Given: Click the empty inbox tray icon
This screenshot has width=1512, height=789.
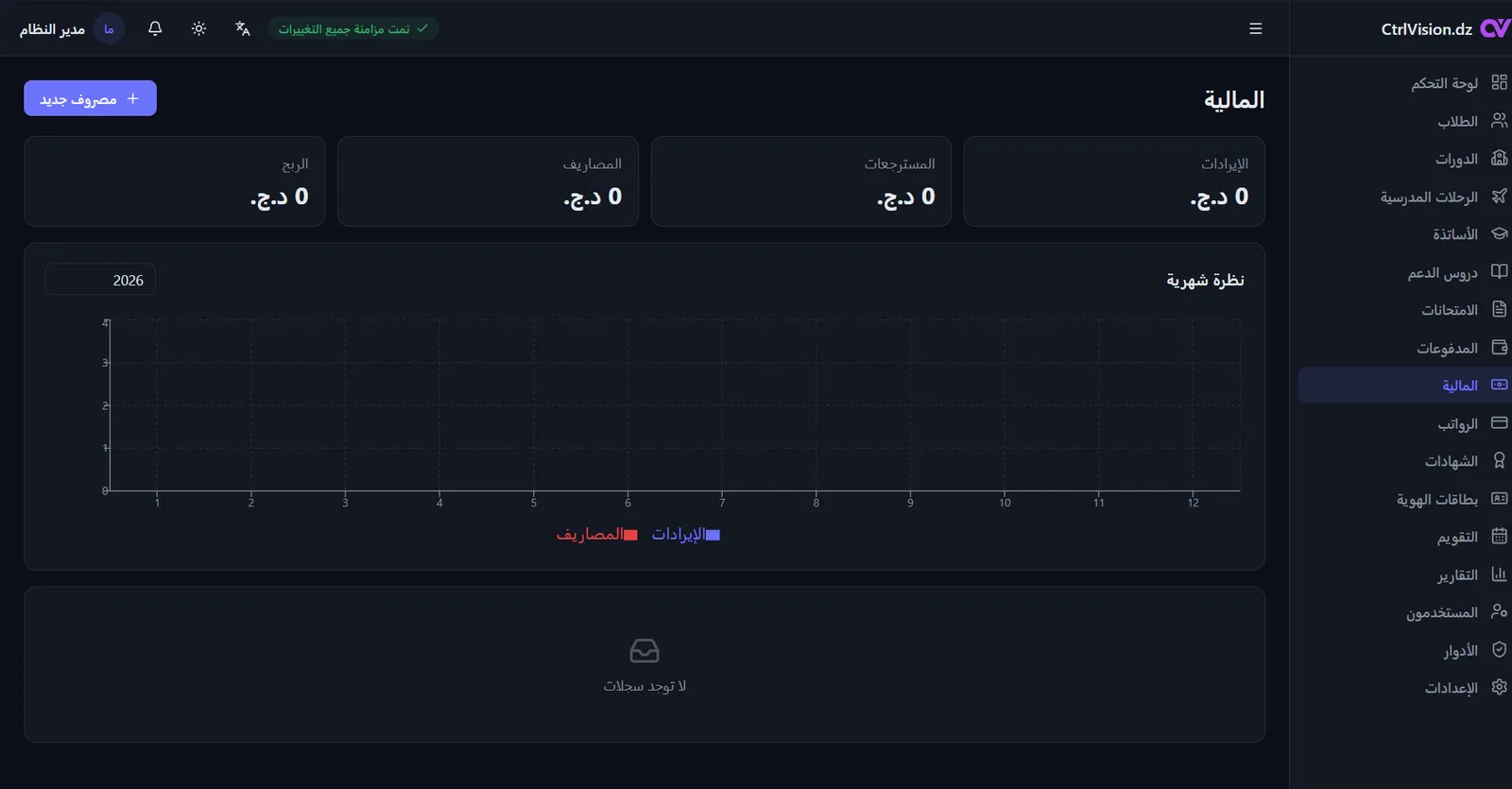Looking at the screenshot, I should (x=644, y=650).
